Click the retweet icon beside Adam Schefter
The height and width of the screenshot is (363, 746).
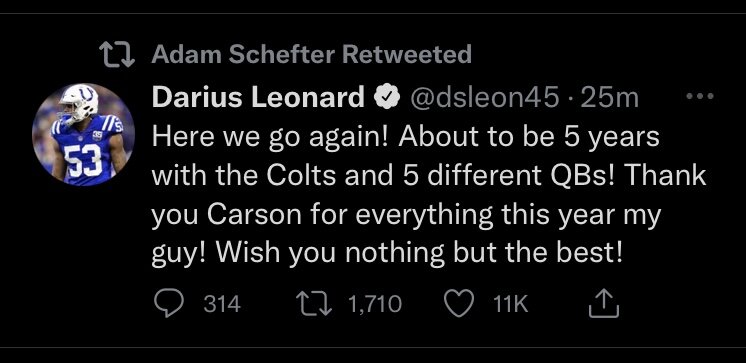tap(117, 54)
